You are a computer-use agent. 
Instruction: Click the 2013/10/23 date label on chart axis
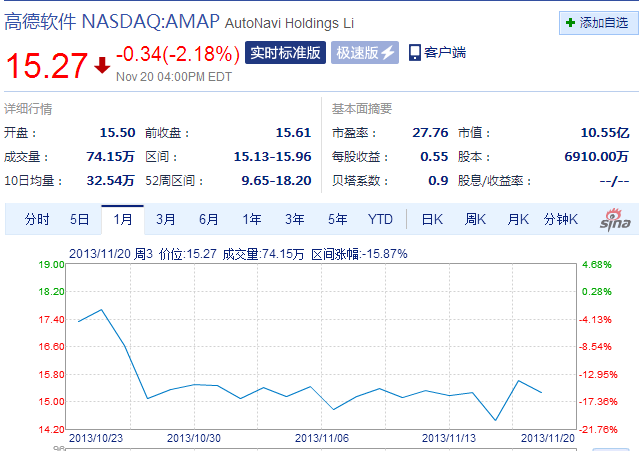click(96, 438)
